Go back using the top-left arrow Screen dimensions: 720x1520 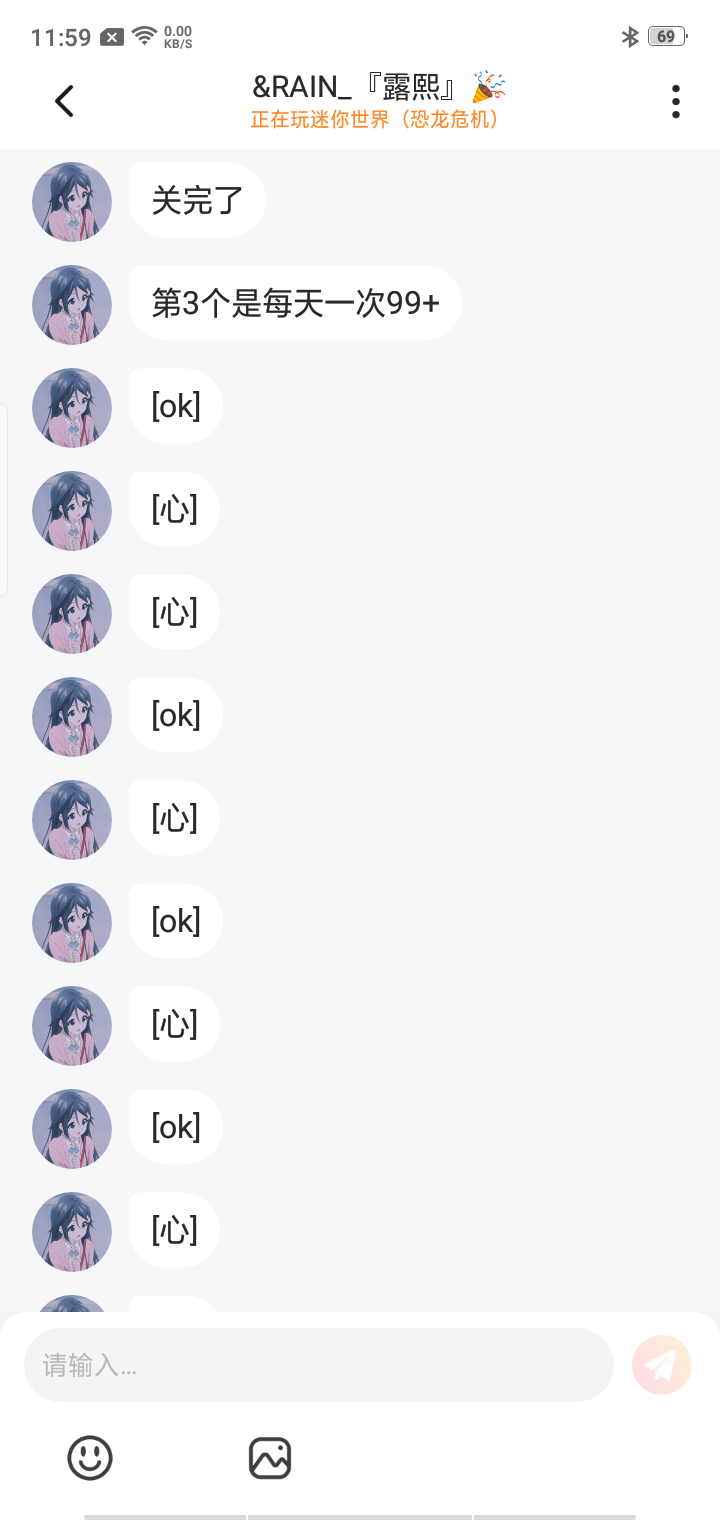[x=64, y=101]
